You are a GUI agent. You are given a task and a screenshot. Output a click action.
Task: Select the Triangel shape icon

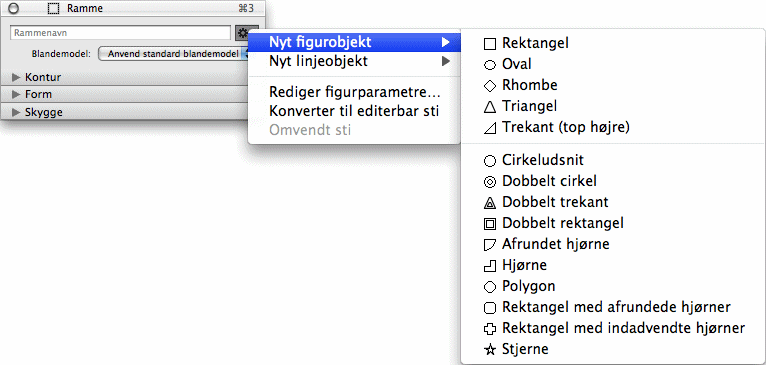coord(489,107)
